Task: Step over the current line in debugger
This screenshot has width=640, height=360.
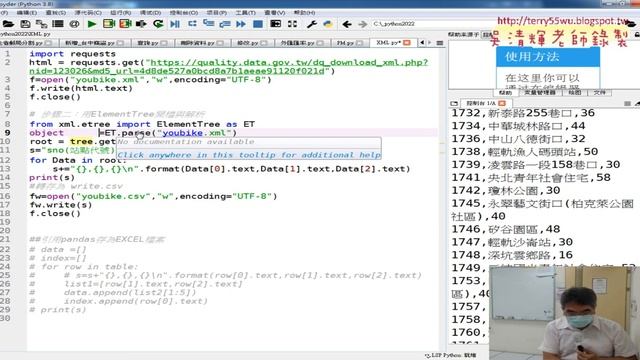Action: (x=192, y=24)
